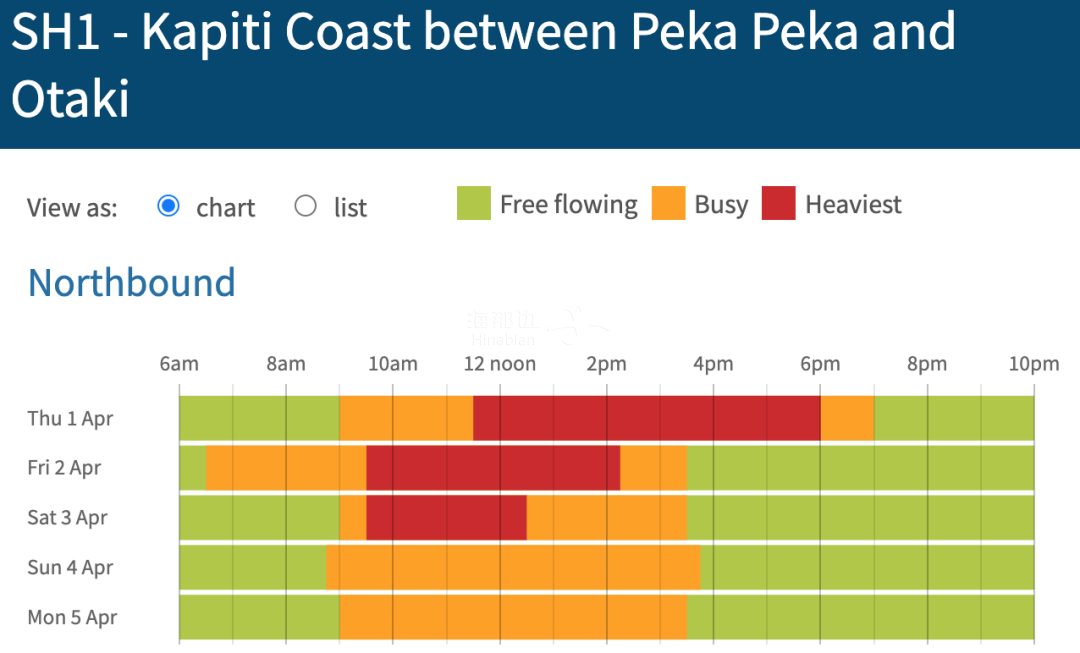Click the Heaviest red legend swatch
Viewport: 1080px width, 653px height.
[778, 203]
